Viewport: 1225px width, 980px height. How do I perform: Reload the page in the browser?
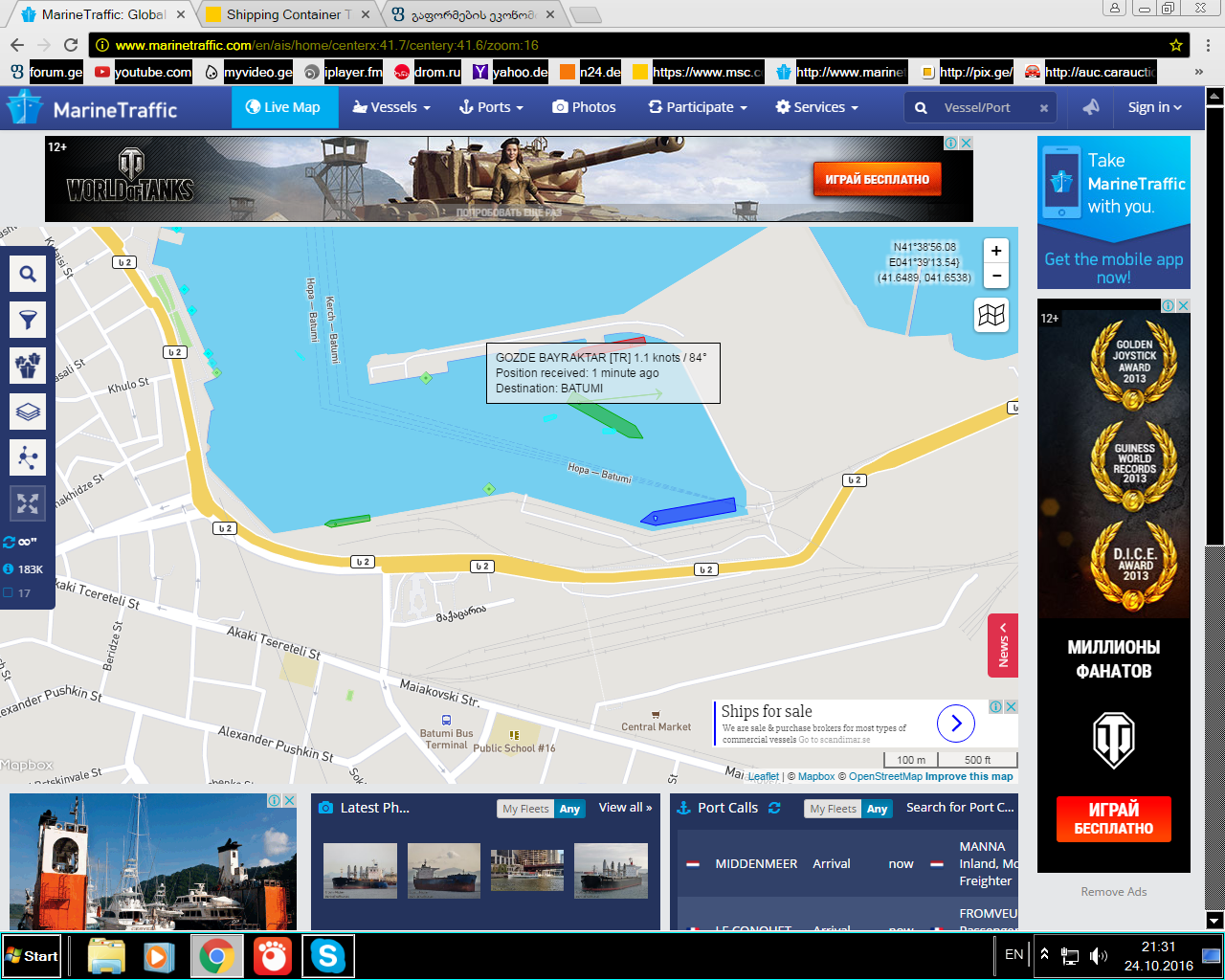(71, 45)
